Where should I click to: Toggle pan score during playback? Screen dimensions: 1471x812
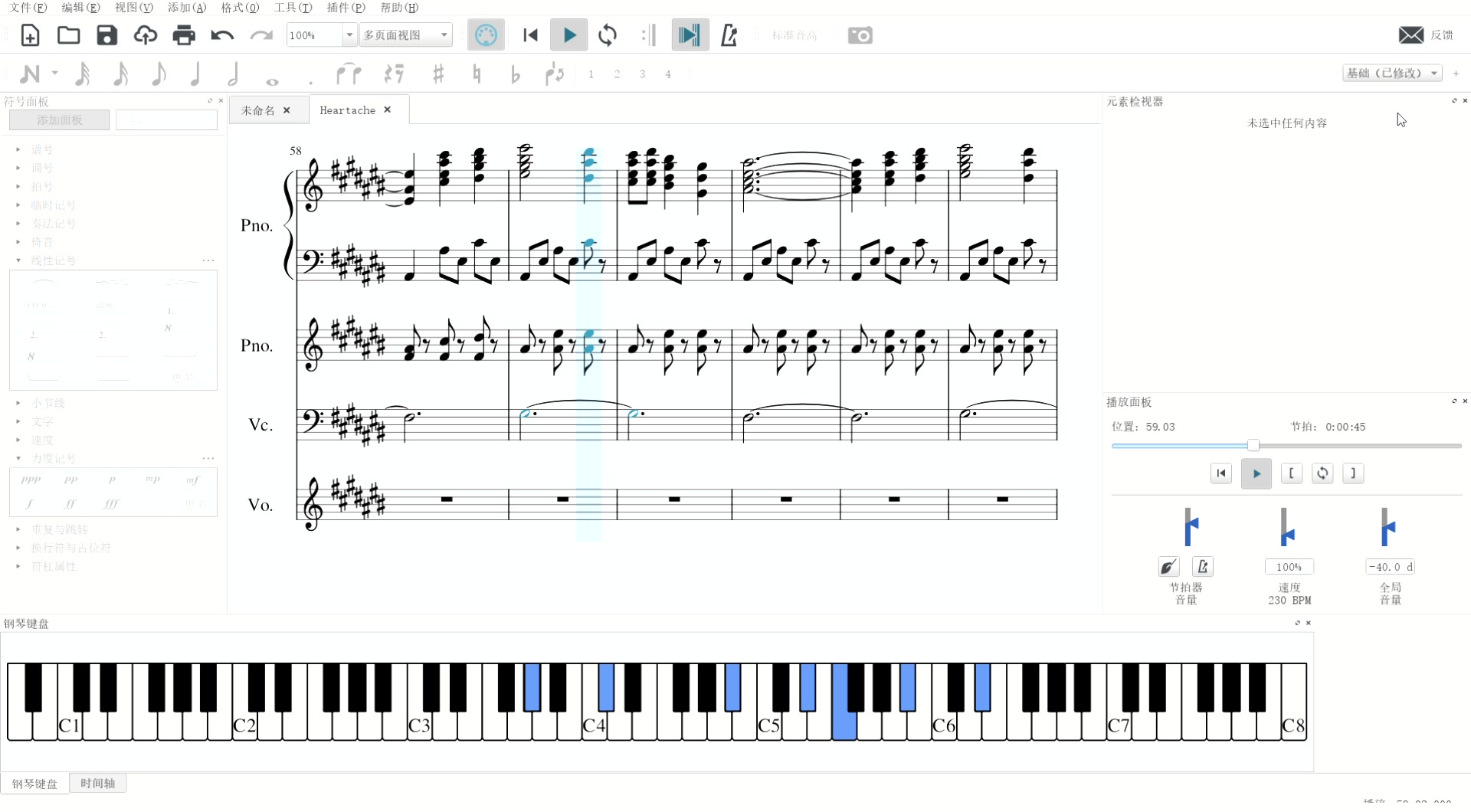pyautogui.click(x=690, y=35)
